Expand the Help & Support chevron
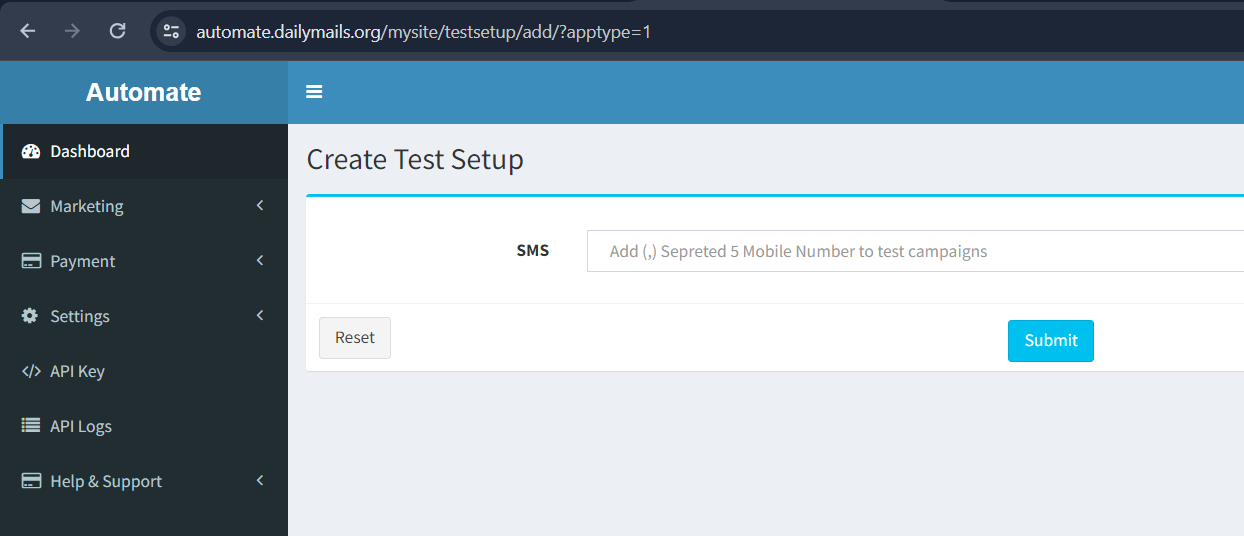The width and height of the screenshot is (1244, 536). coord(260,481)
